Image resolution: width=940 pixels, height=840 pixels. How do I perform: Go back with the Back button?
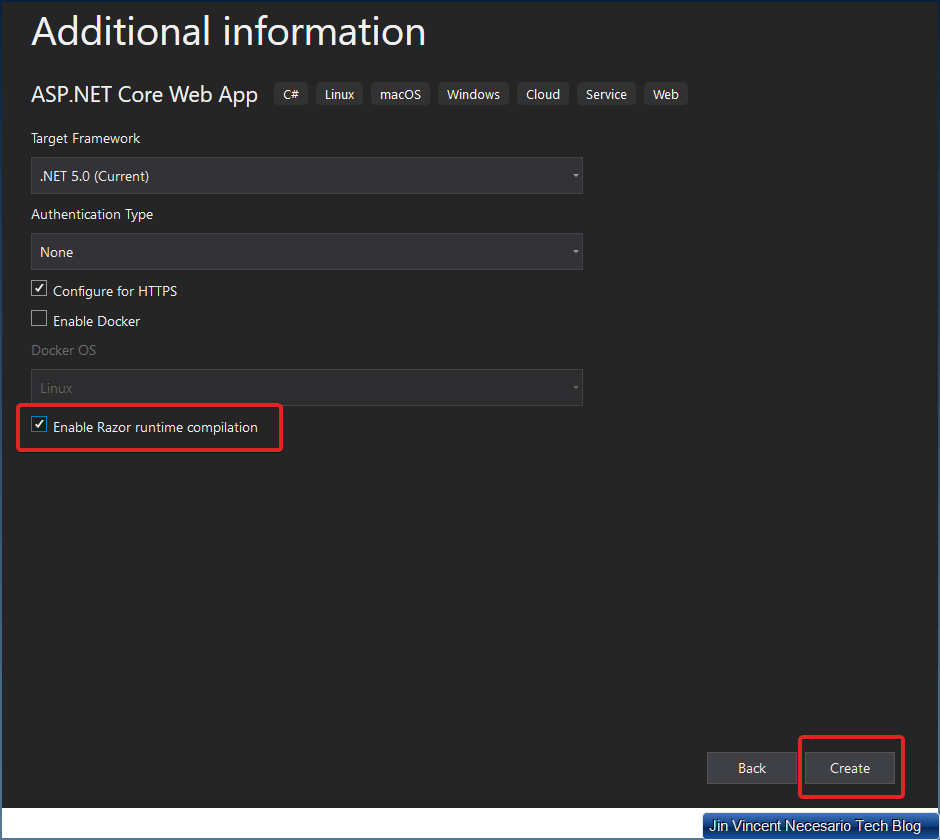tap(752, 768)
